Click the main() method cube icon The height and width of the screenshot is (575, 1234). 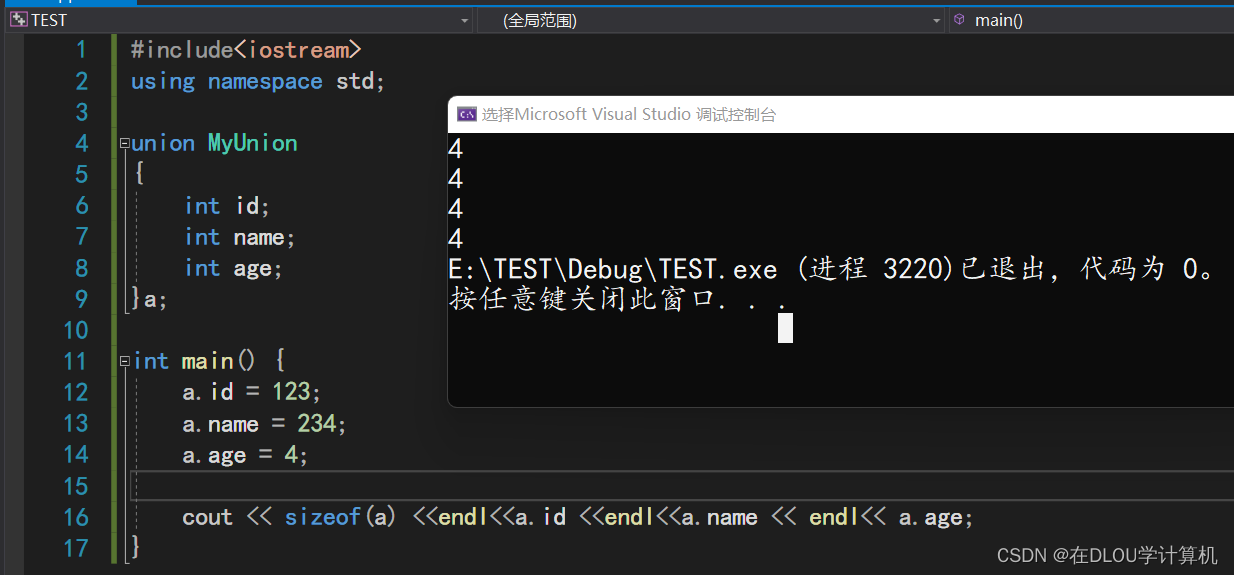pos(960,19)
